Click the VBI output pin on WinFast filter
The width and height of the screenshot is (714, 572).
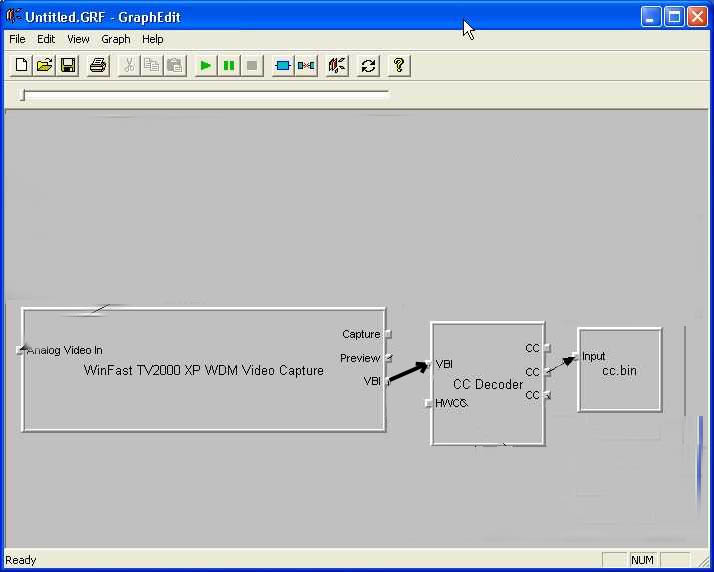(x=388, y=381)
